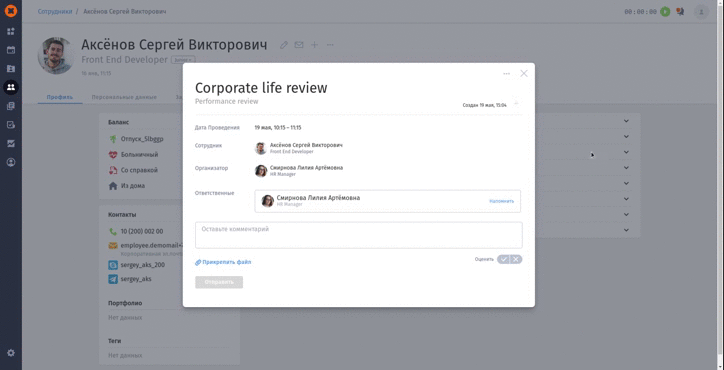Click employee Аксёнов Сергей Викторович in dialog
Screen dimensions: 724x370
pos(299,148)
